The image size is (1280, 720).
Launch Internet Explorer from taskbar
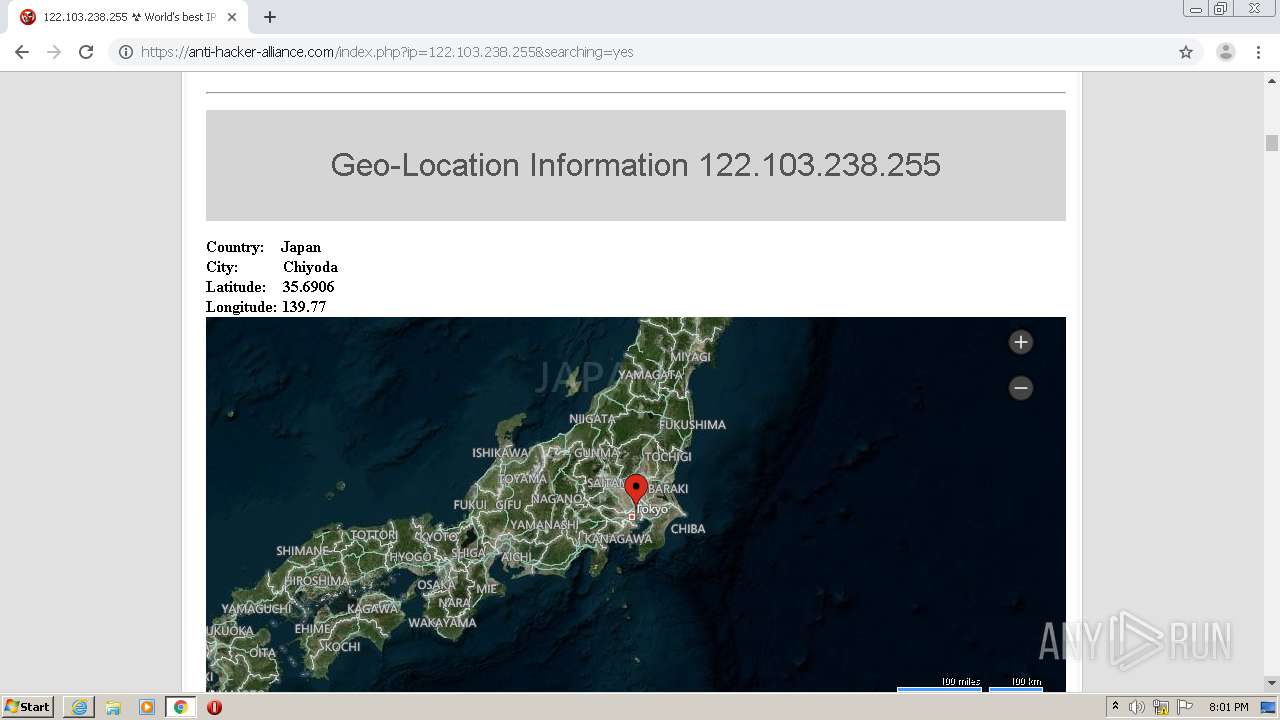click(79, 707)
